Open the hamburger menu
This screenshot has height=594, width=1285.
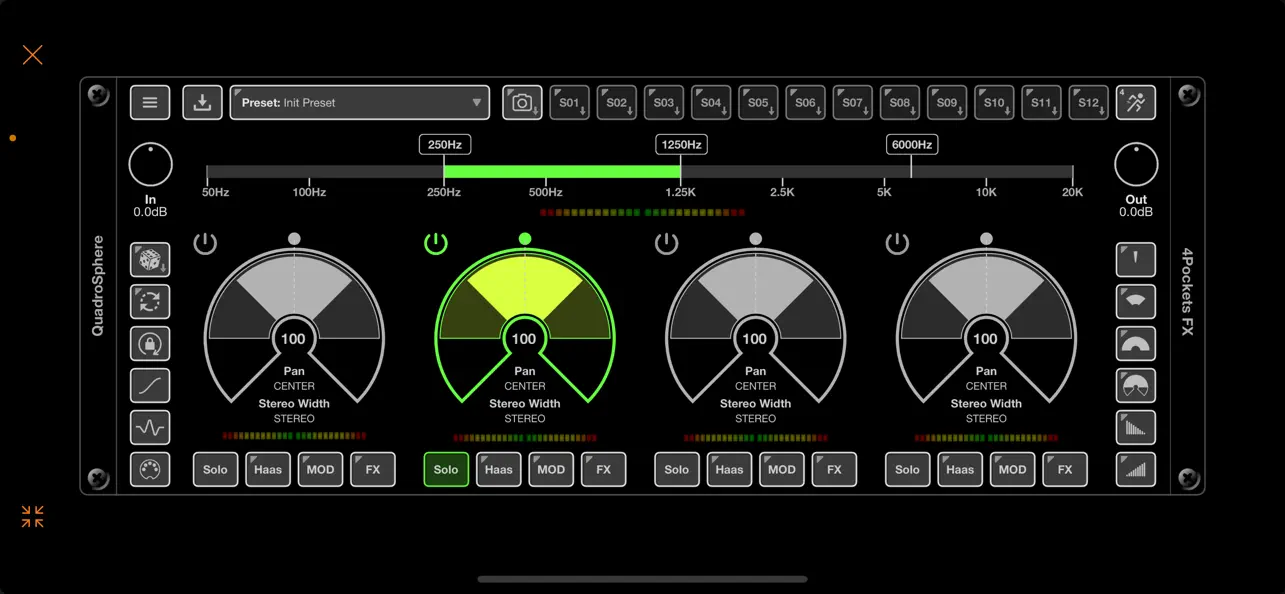point(150,102)
